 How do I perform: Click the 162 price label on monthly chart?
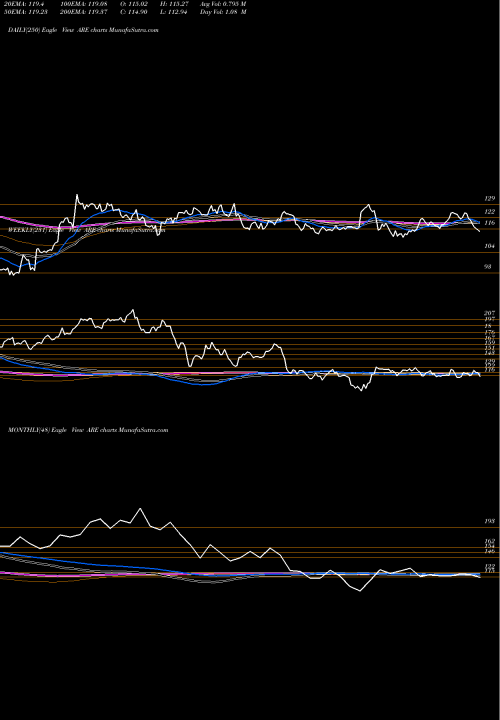(x=489, y=541)
